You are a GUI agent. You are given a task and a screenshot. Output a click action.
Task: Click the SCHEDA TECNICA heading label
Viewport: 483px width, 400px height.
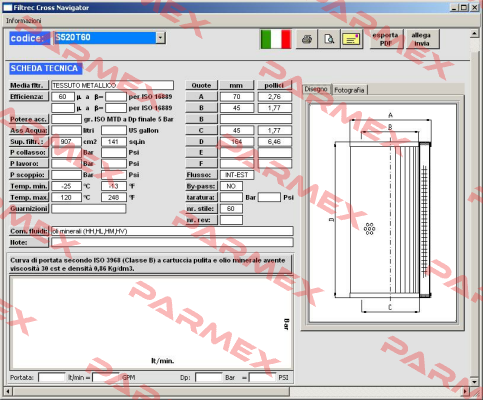tap(45, 69)
